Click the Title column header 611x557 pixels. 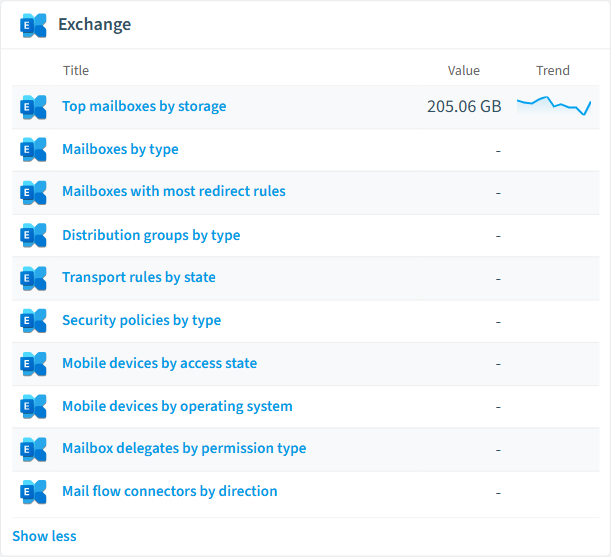pos(76,71)
